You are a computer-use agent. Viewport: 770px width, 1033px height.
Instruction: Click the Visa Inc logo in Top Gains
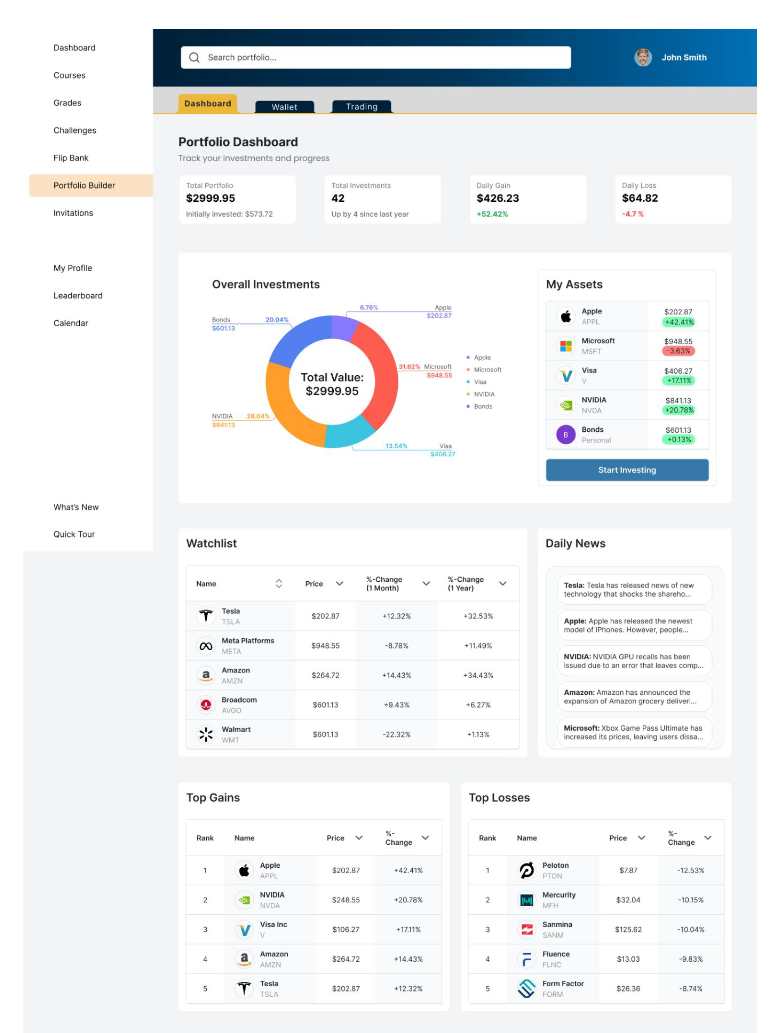[x=244, y=930]
